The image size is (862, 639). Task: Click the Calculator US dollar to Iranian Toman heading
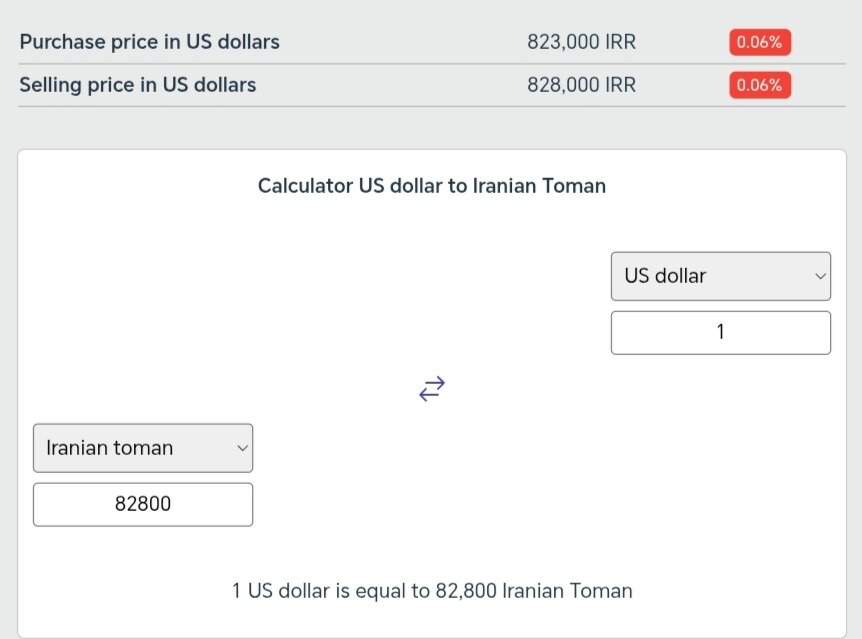tap(431, 186)
